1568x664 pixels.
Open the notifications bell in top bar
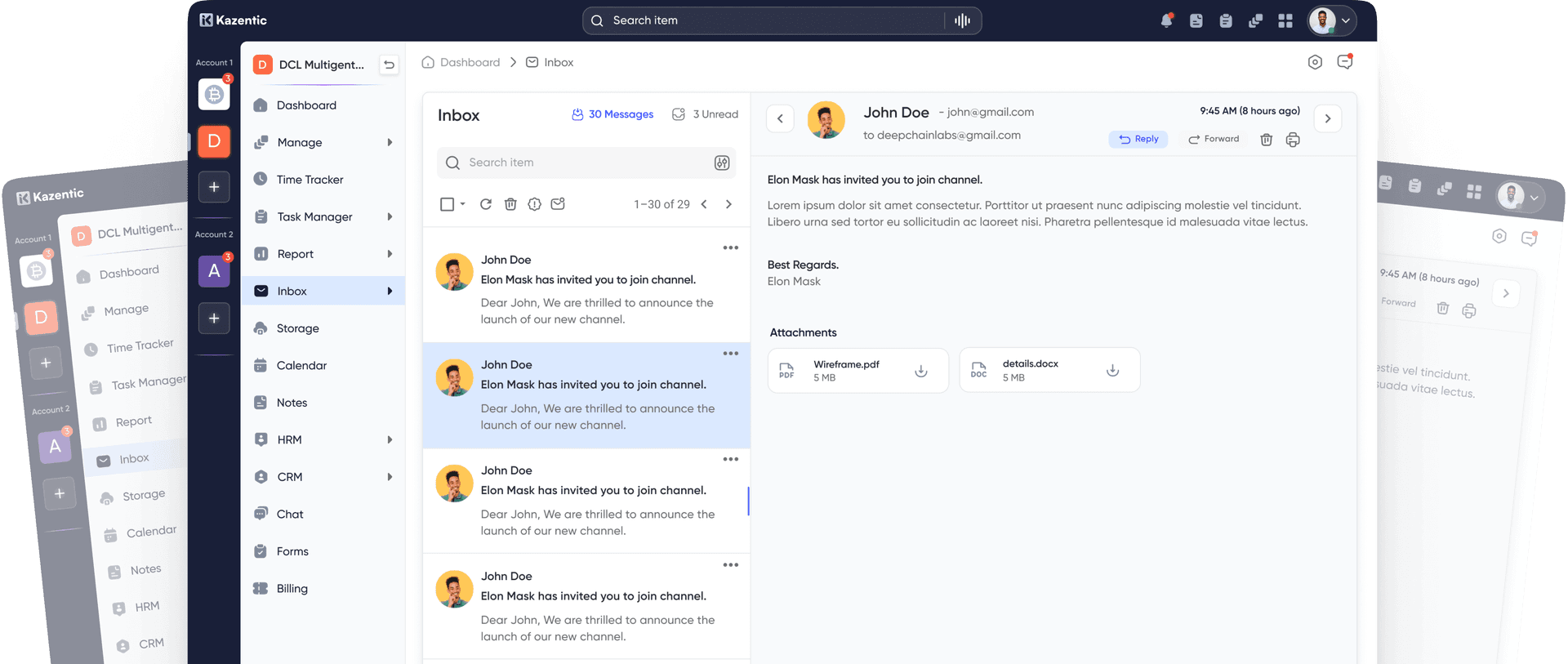click(x=1166, y=20)
